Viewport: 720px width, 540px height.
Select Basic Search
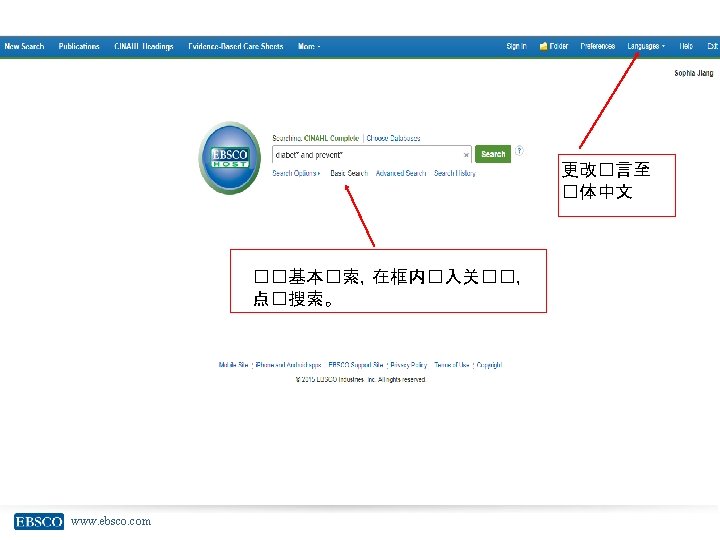349,173
